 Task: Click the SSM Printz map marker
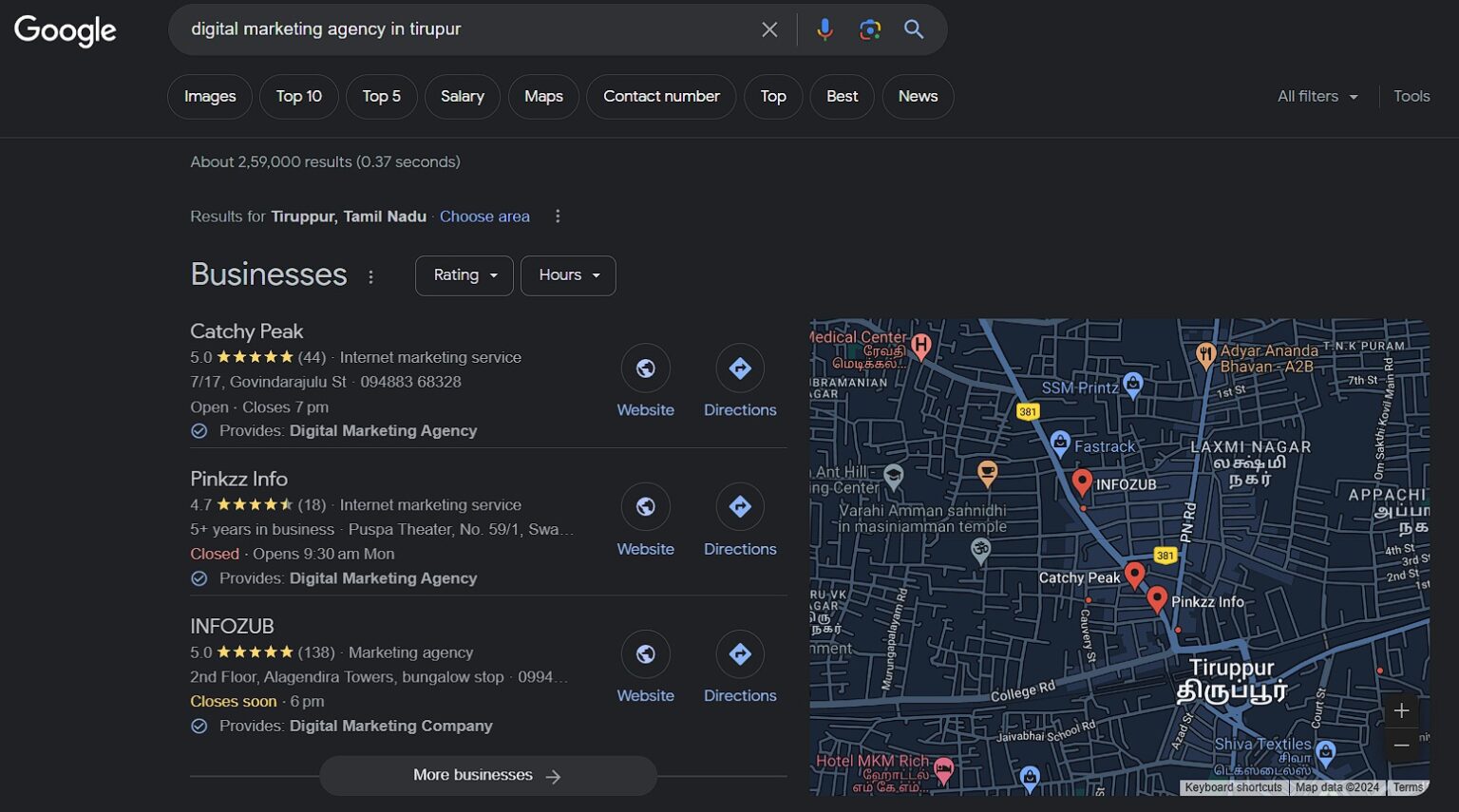1132,385
